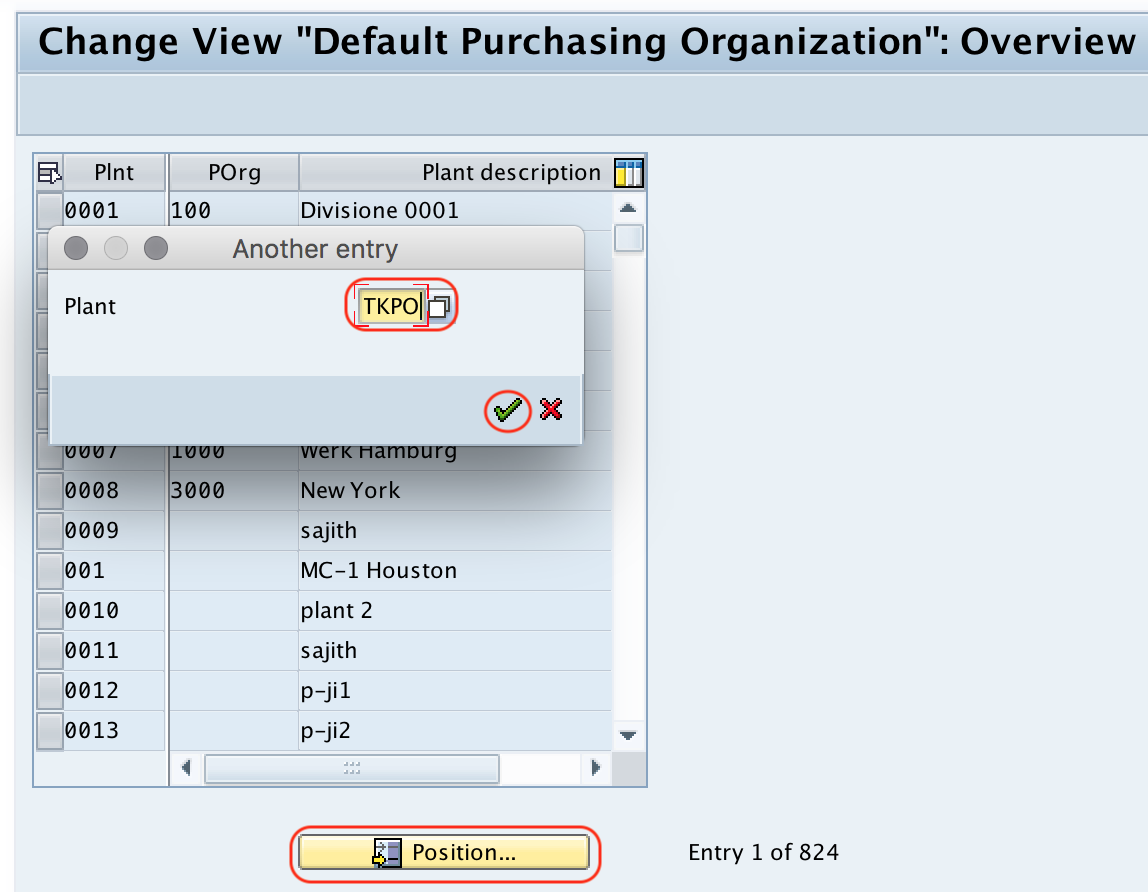Click the Plant description column header
The width and height of the screenshot is (1148, 892).
point(511,172)
